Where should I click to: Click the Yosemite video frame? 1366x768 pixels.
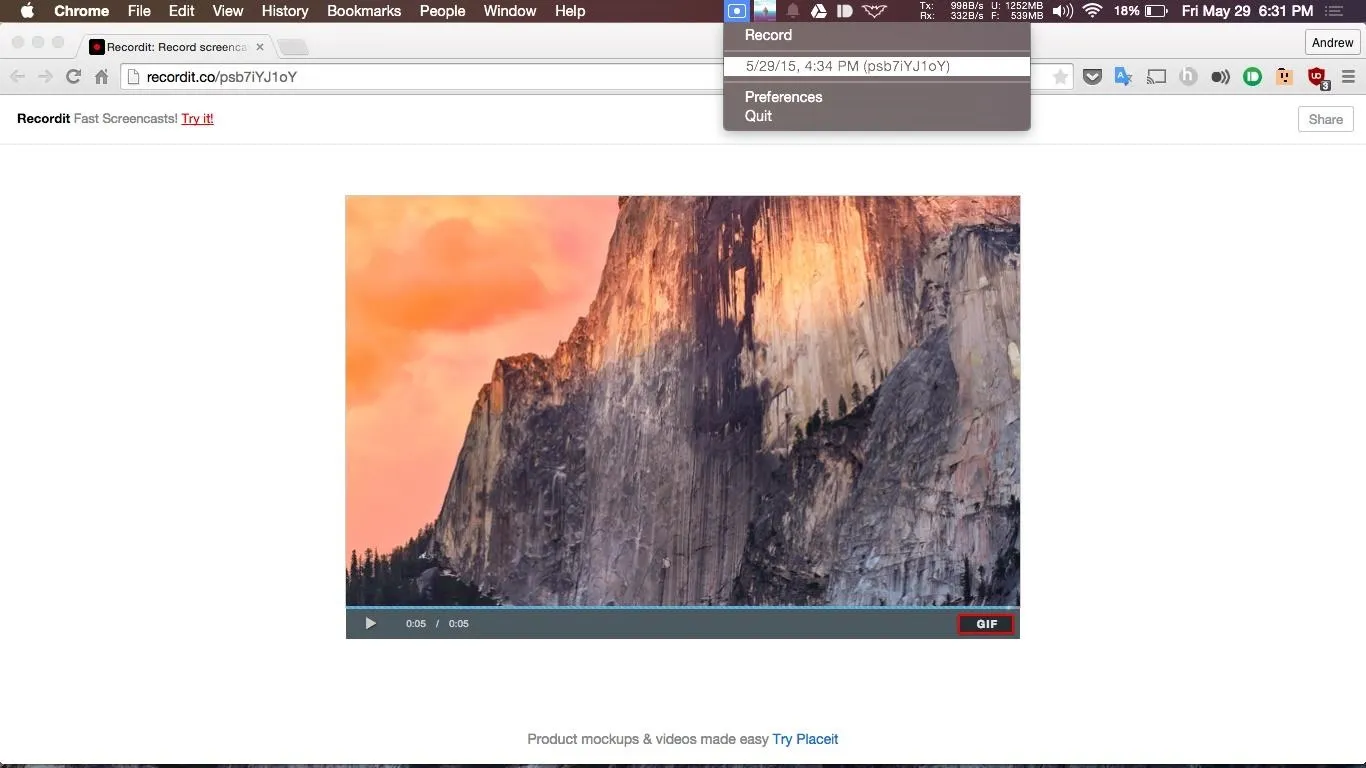[683, 400]
